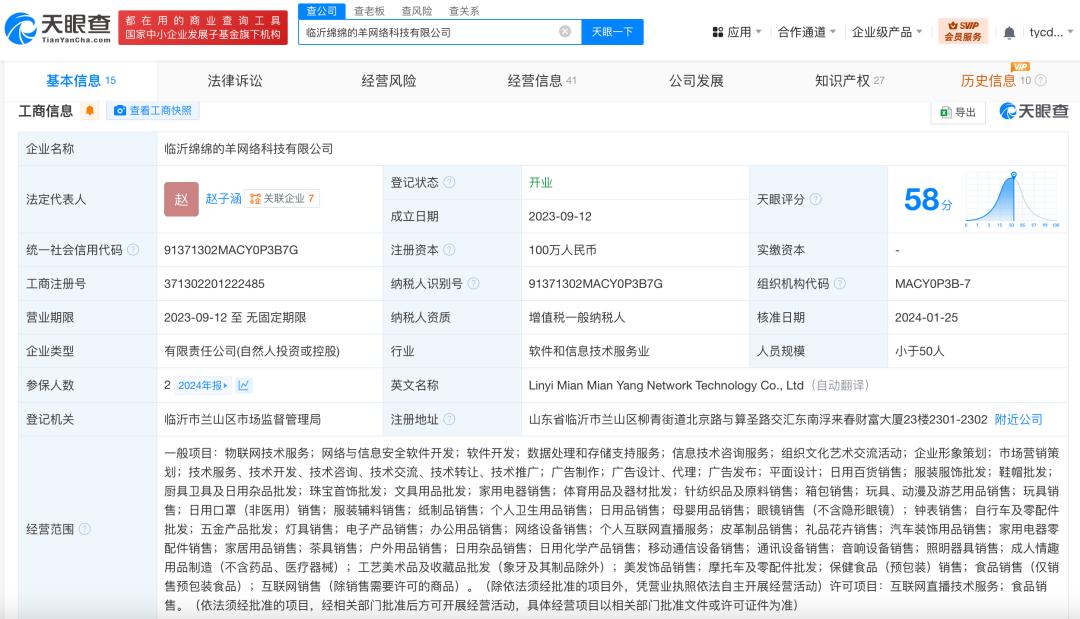1080x619 pixels.
Task: Click the help icon next to 注册地址
Action: (449, 419)
